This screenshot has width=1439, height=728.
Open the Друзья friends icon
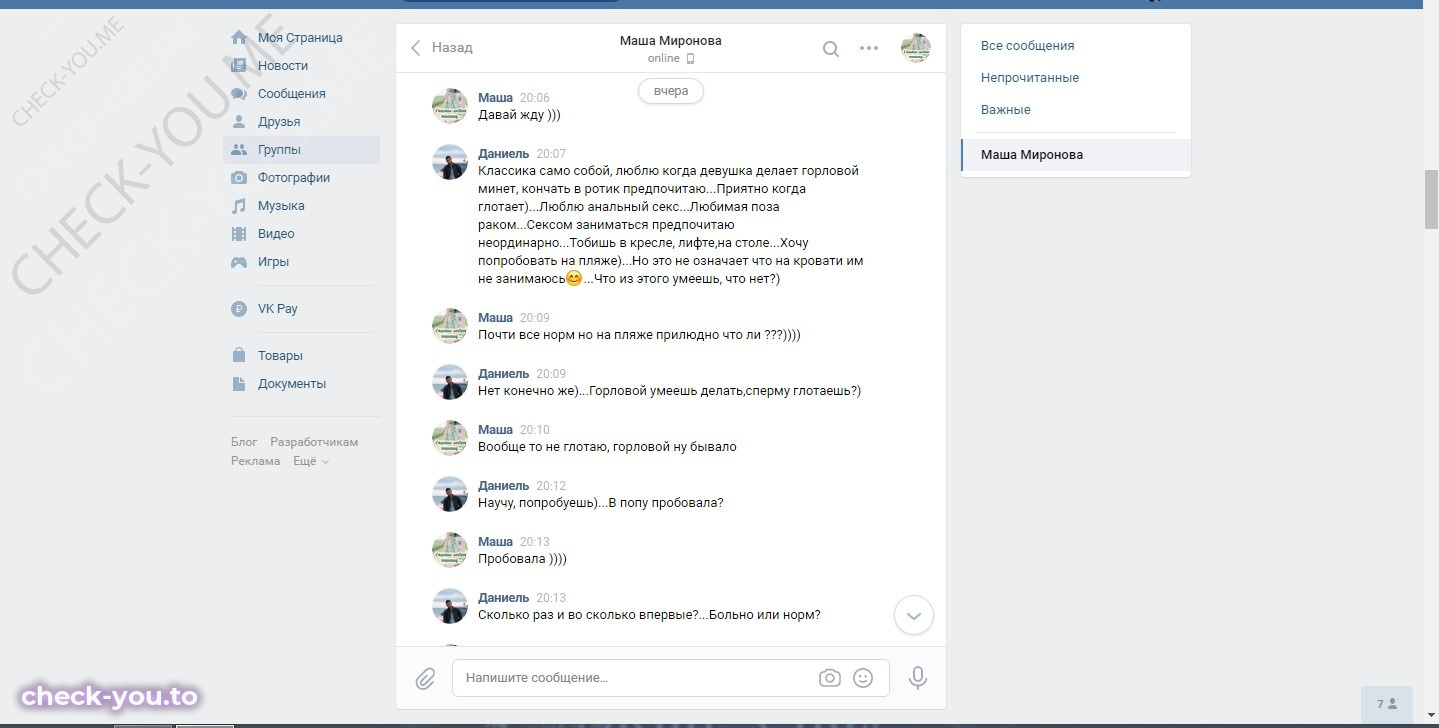coord(239,122)
